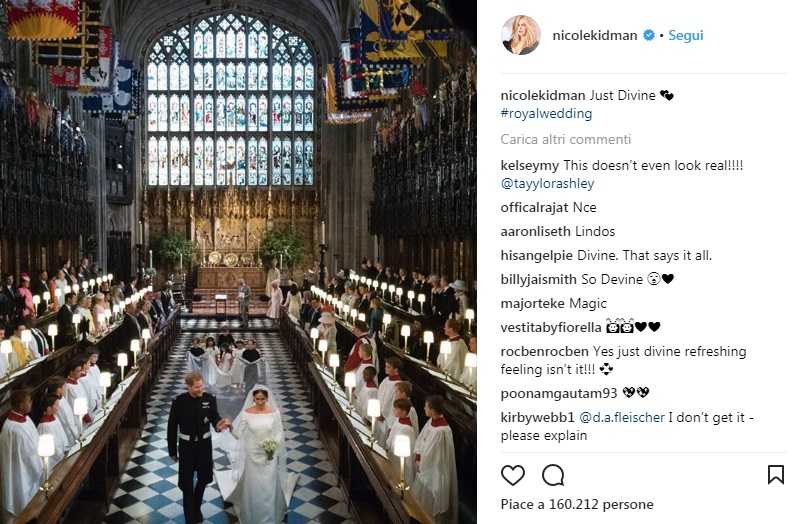
Task: Click the royal wedding chapel photo
Action: [x=238, y=262]
